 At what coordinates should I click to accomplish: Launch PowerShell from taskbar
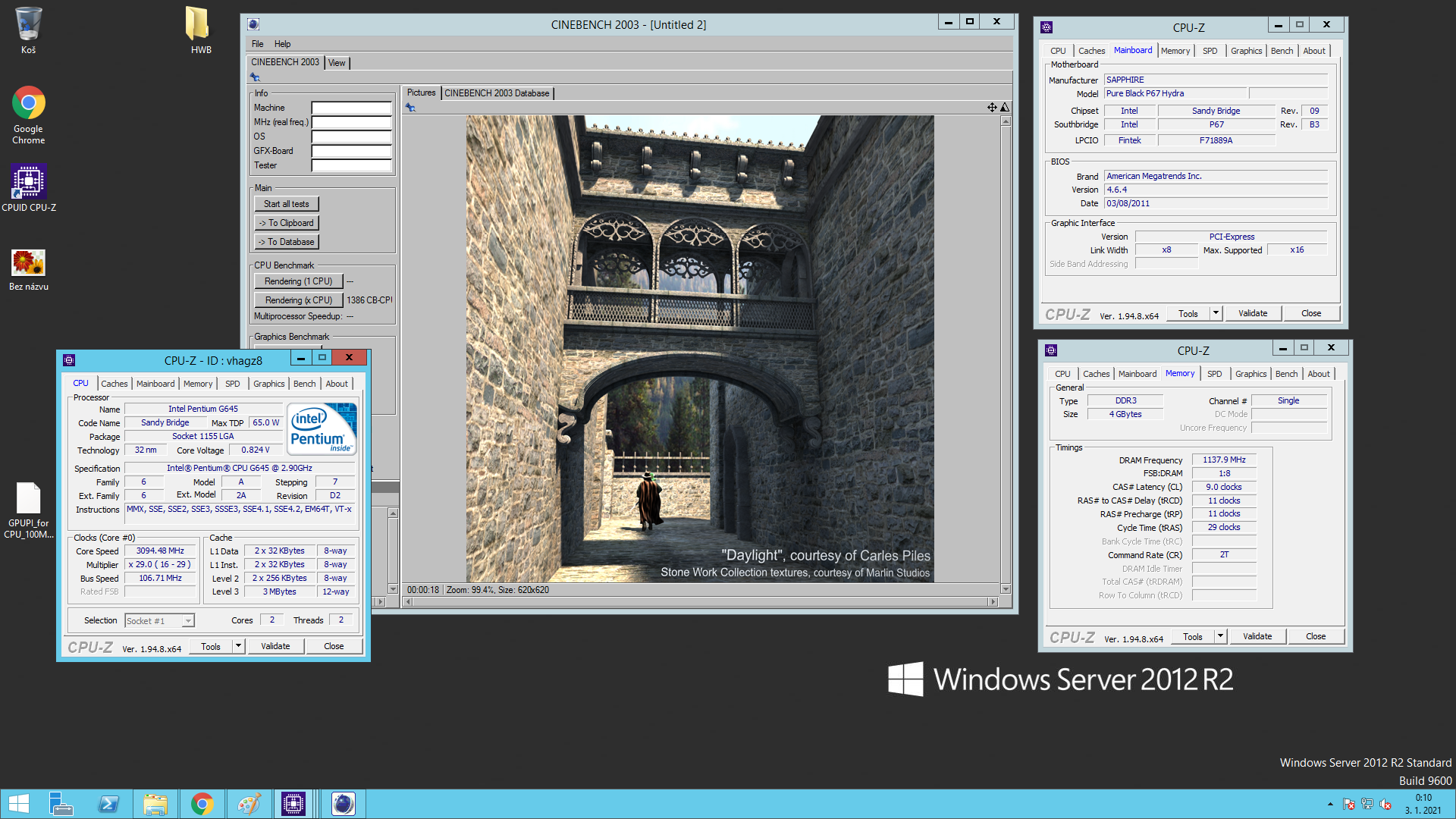[x=108, y=804]
